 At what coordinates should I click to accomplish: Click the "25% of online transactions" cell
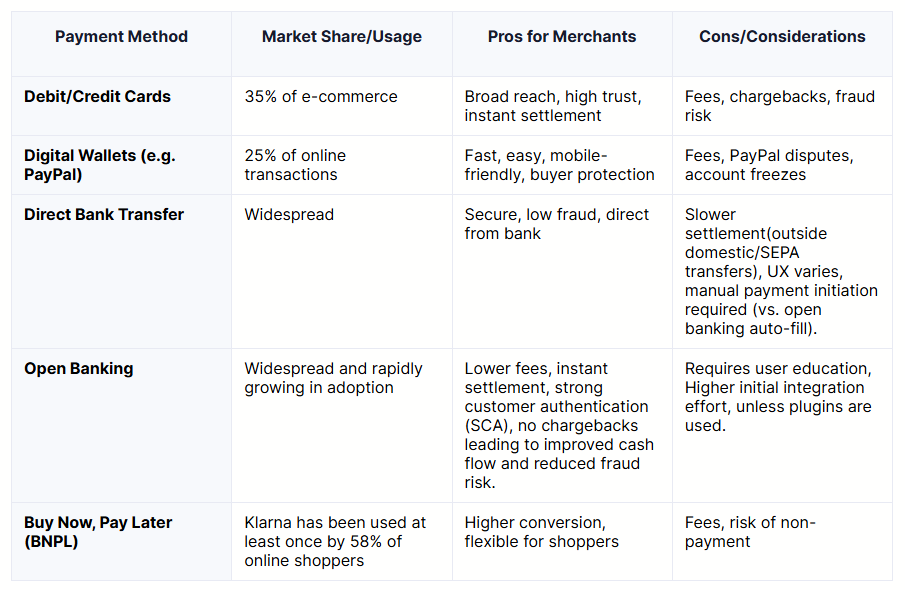(x=295, y=165)
